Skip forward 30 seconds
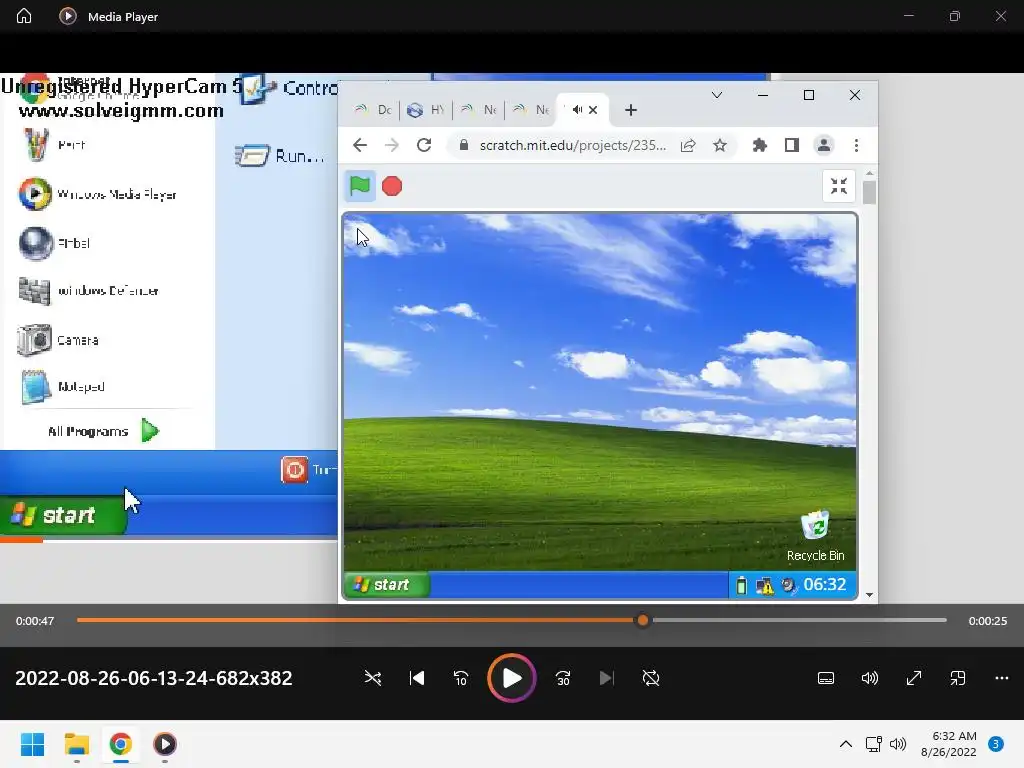The image size is (1024, 768). pyautogui.click(x=563, y=678)
